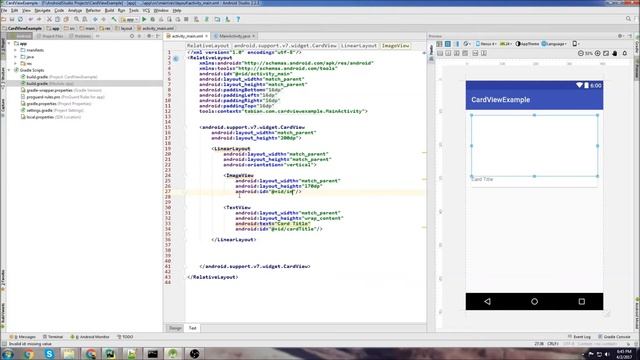Open the Nexus 4 device dropdown
This screenshot has height=360, width=640.
point(486,44)
